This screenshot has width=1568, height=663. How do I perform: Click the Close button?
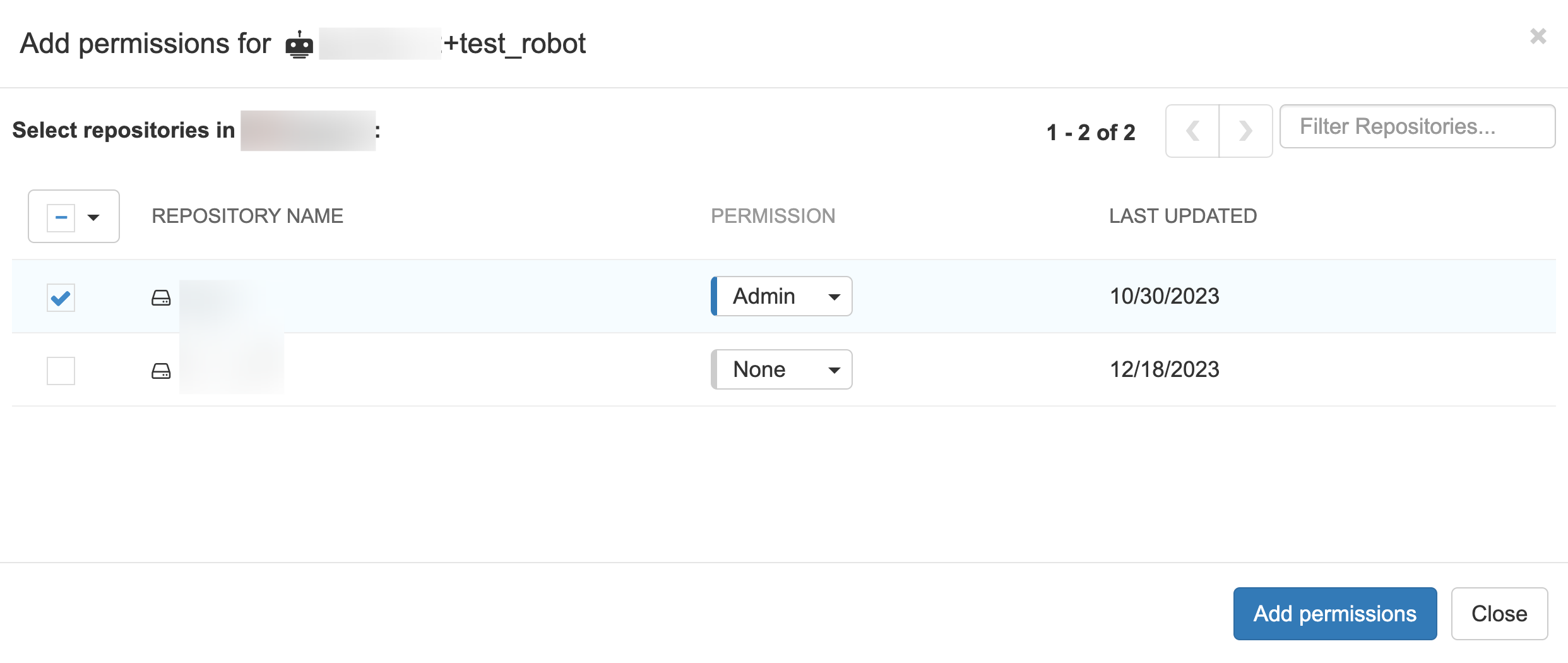[x=1499, y=614]
